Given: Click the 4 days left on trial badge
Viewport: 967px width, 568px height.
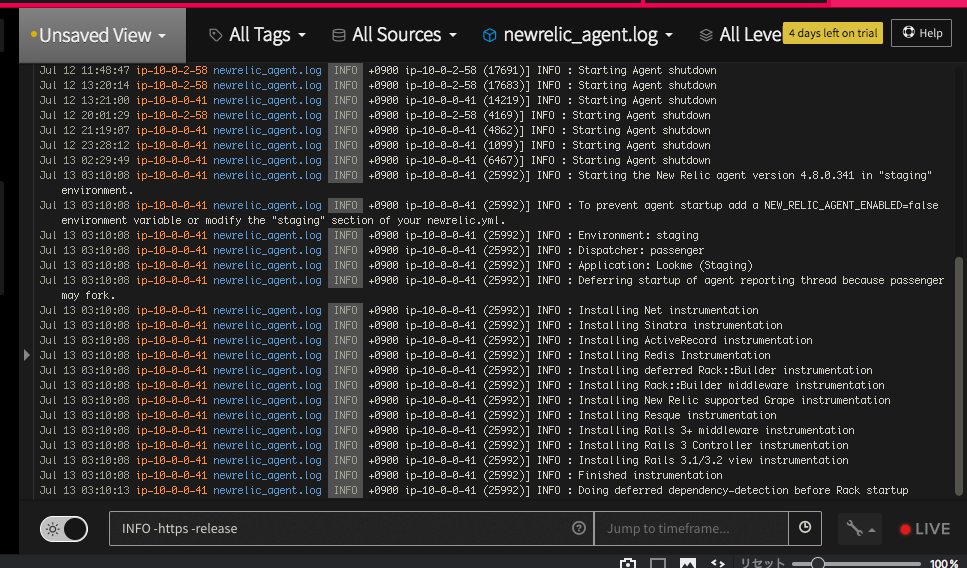Looking at the screenshot, I should (x=833, y=33).
